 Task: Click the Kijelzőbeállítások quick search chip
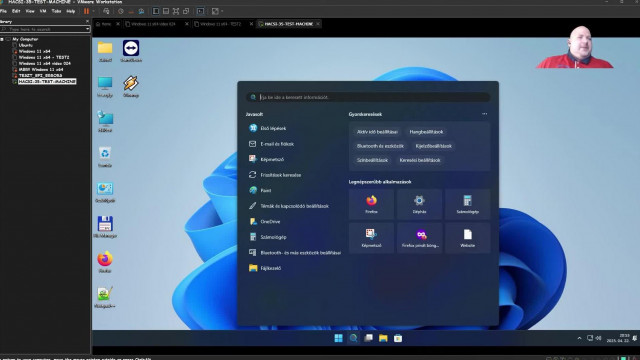tap(433, 146)
